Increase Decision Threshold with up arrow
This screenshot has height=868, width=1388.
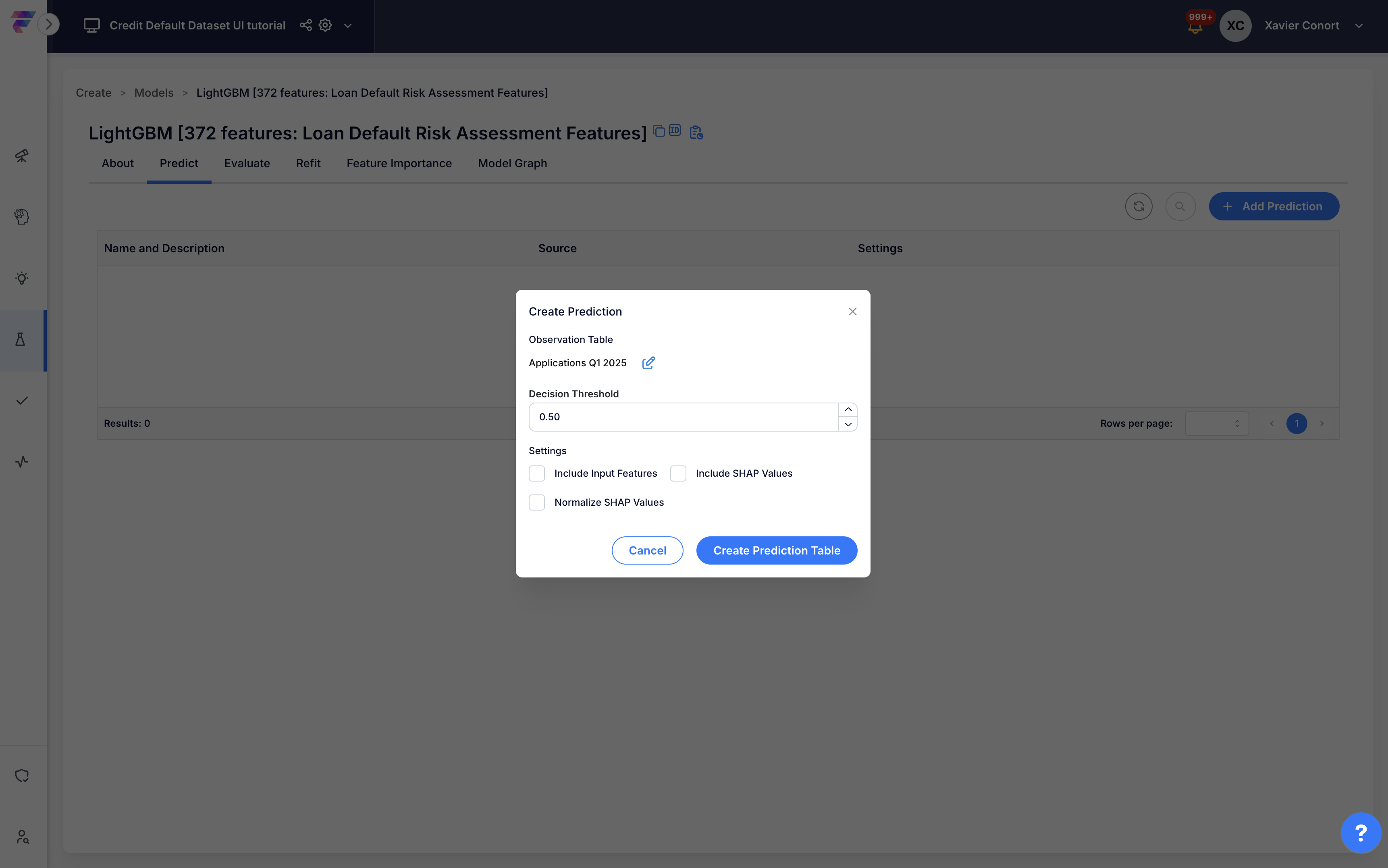848,410
